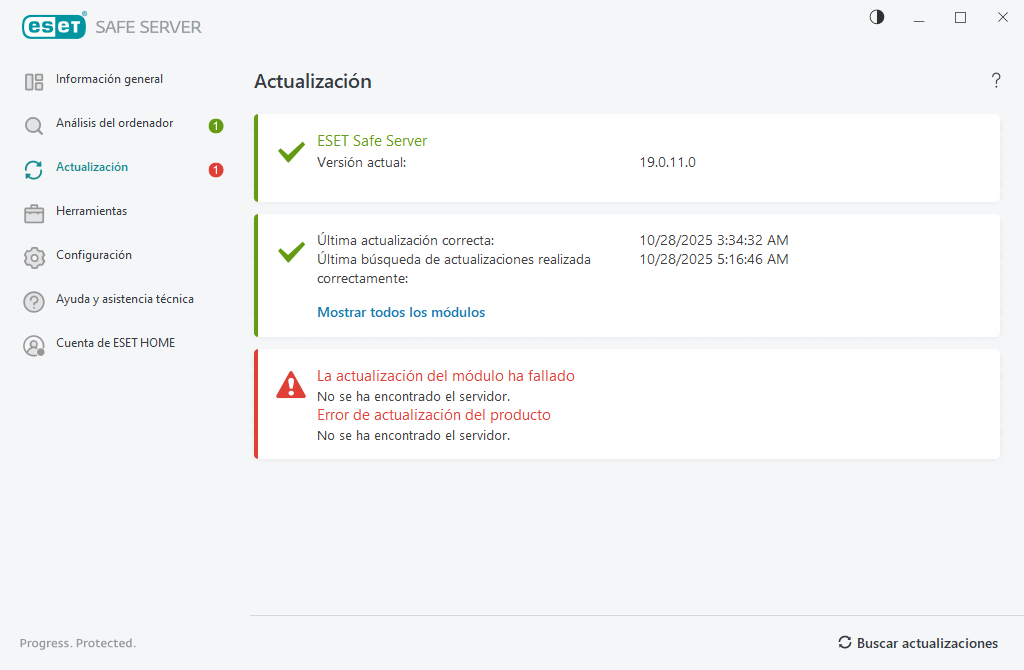Open Ayuda y asistencia técnica question icon
Image resolution: width=1024 pixels, height=670 pixels.
point(33,300)
